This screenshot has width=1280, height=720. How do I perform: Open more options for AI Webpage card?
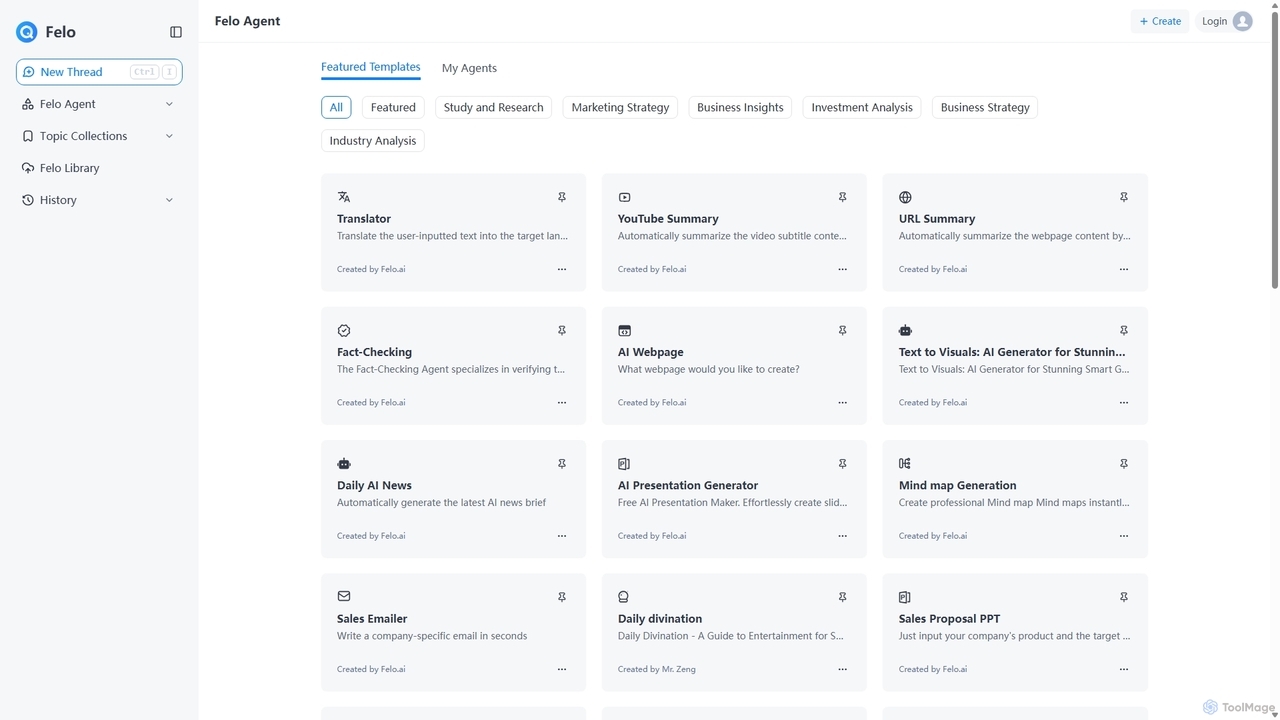pyautogui.click(x=843, y=402)
